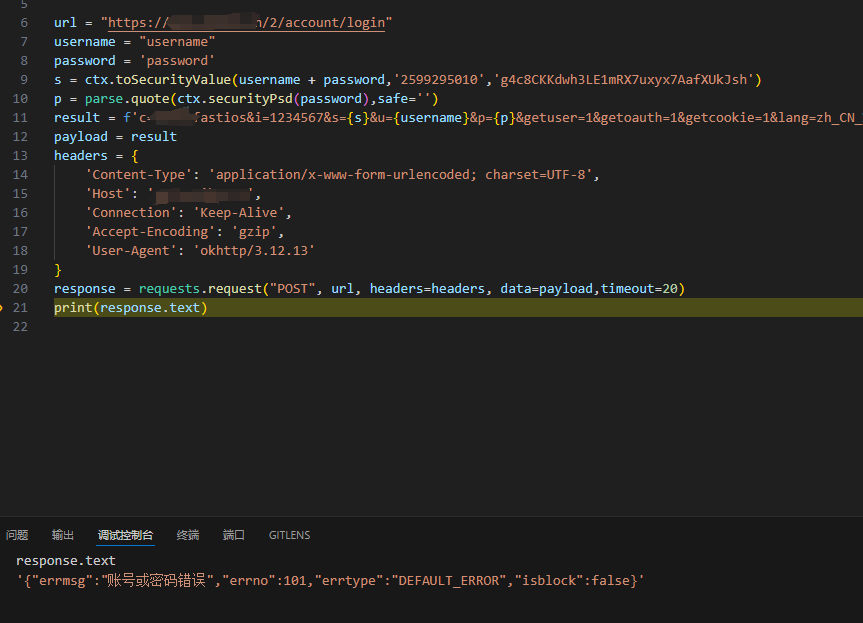Click the 'gzip' value on line 17

[x=254, y=232]
